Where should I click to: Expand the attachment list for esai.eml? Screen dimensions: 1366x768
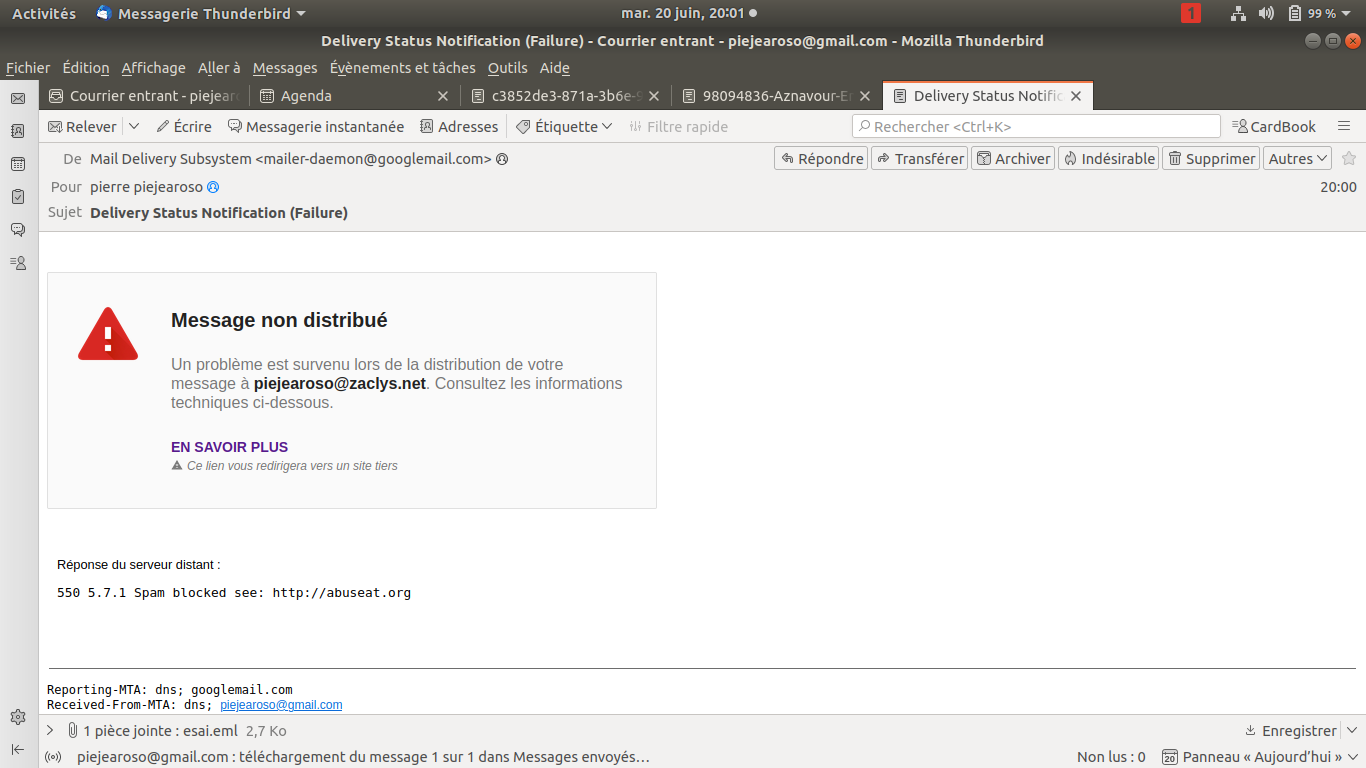click(x=50, y=730)
